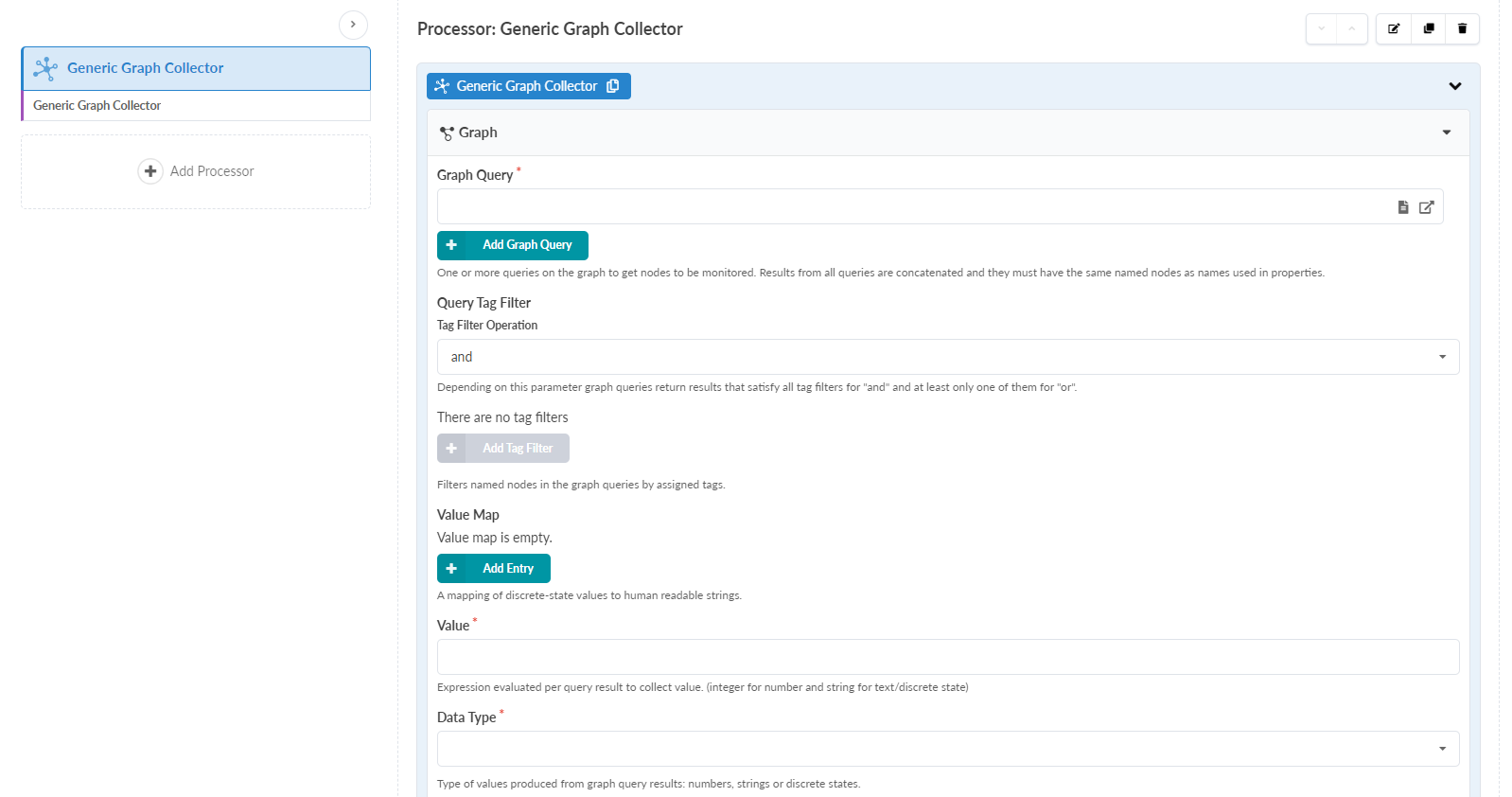1512x797 pixels.
Task: Click the Add Entry button
Action: tap(494, 569)
